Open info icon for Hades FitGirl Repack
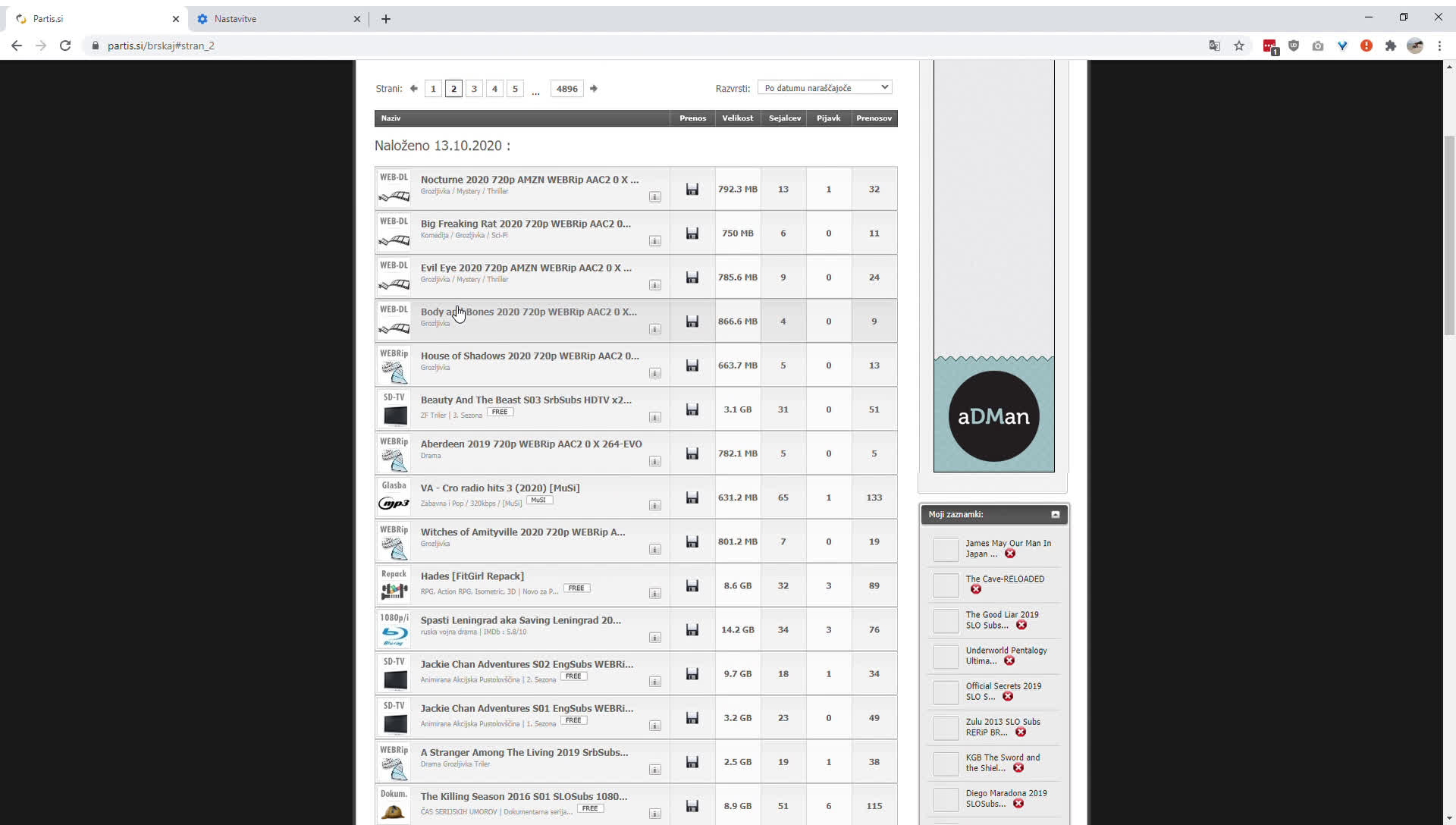Viewport: 1456px width, 825px height. pyautogui.click(x=654, y=594)
